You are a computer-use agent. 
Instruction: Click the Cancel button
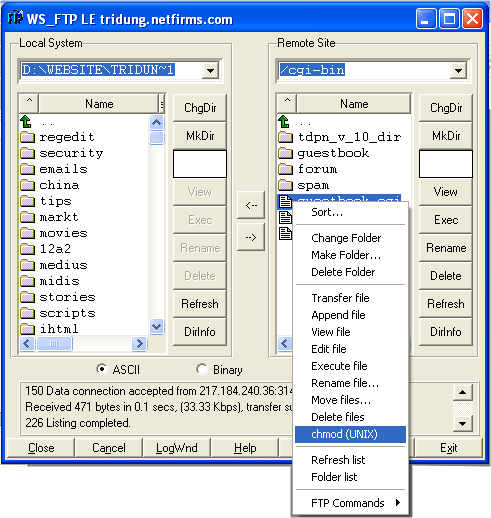point(109,448)
